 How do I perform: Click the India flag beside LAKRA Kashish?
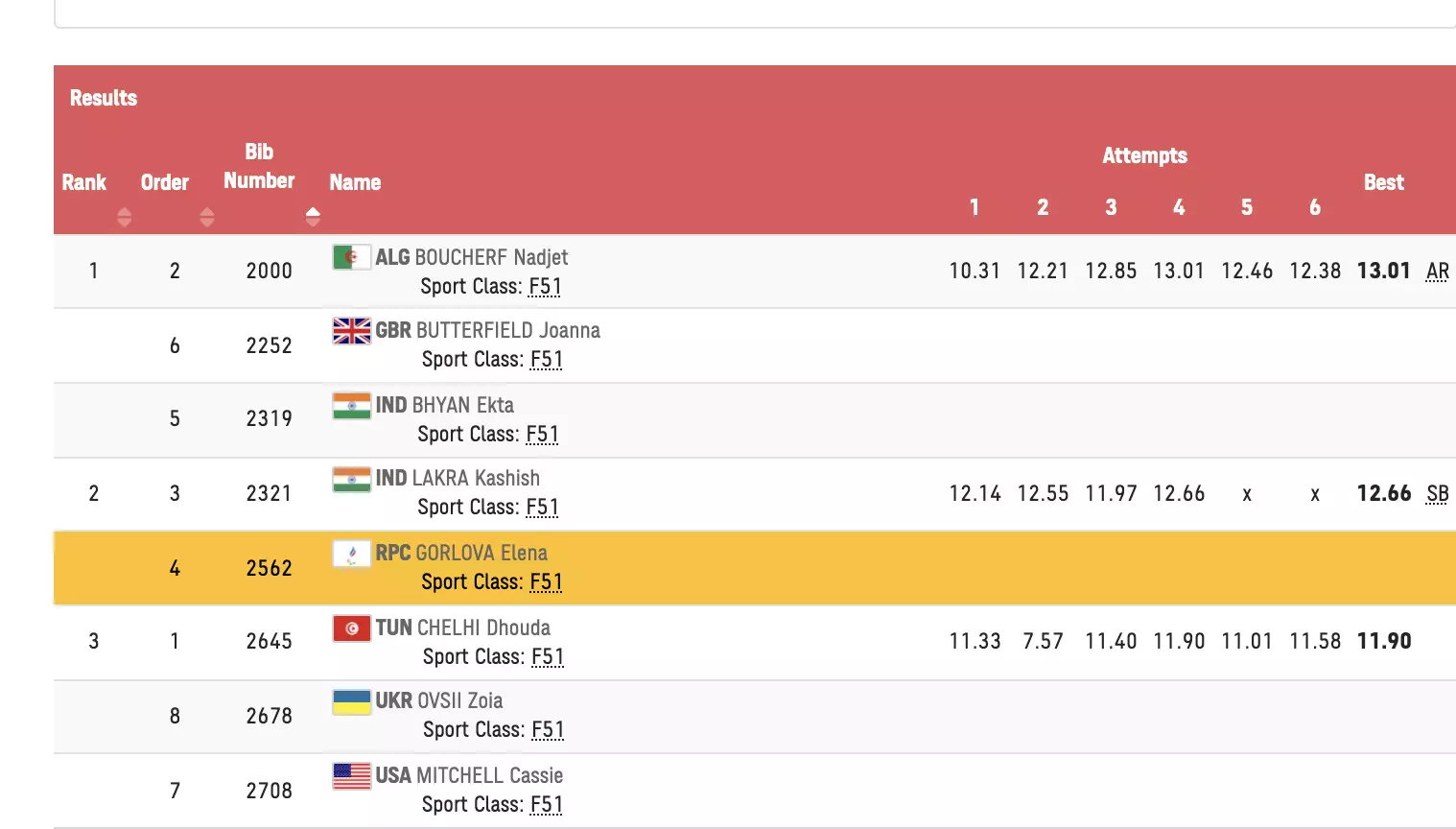(351, 479)
